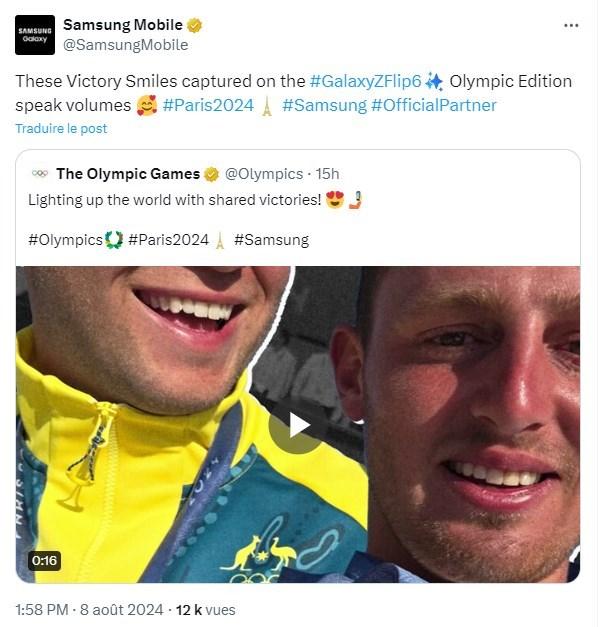Click the Samsung Galaxy profile avatar
This screenshot has width=599, height=627.
[x=35, y=35]
